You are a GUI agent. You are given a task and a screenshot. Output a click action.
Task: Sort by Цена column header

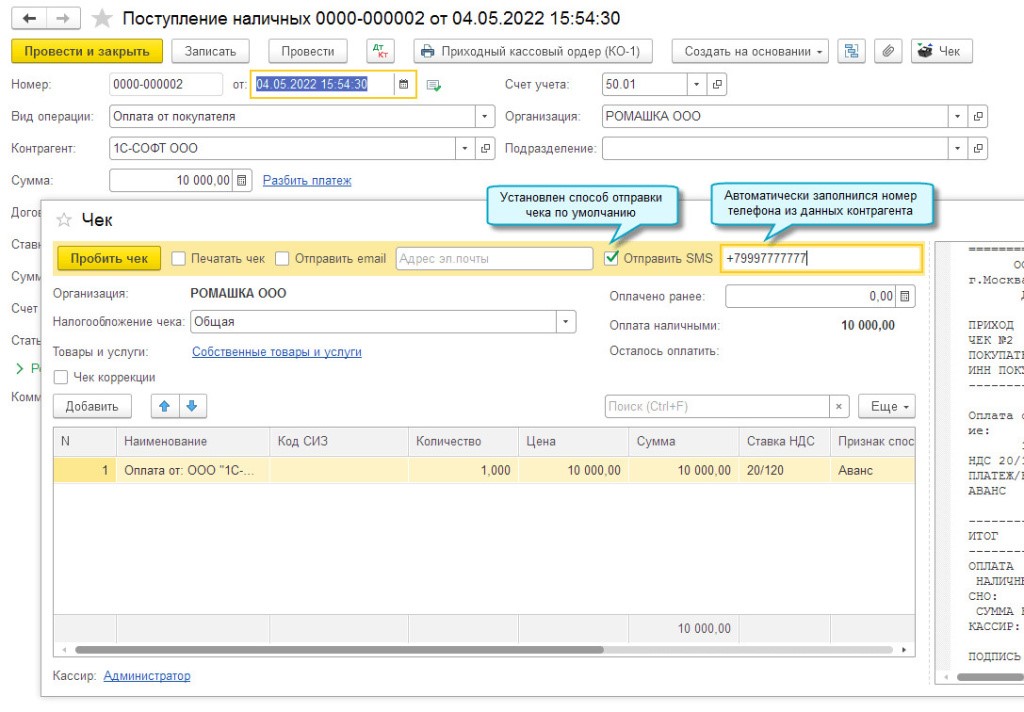tap(573, 442)
